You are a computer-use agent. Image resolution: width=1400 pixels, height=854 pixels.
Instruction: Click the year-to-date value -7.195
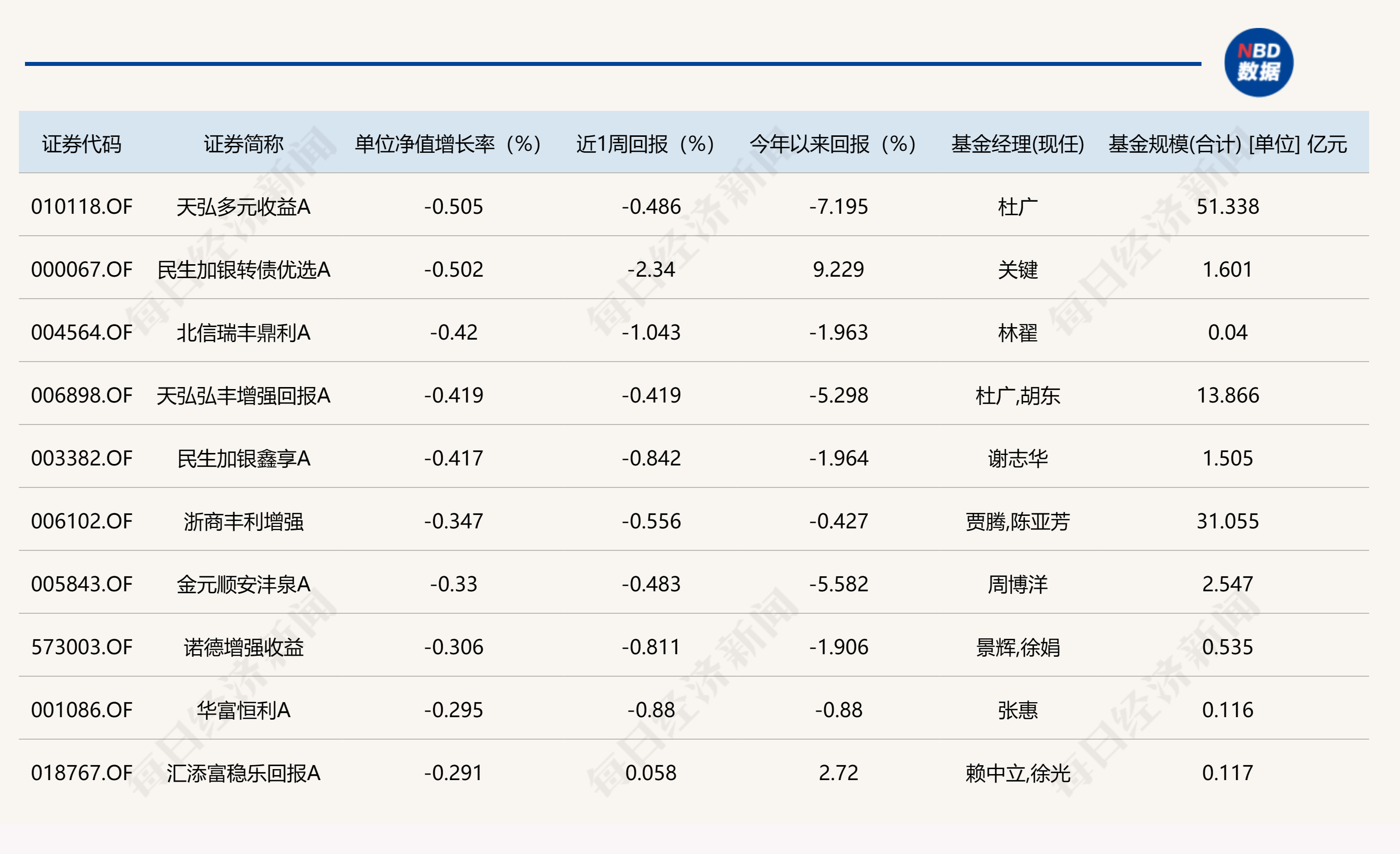pos(838,207)
